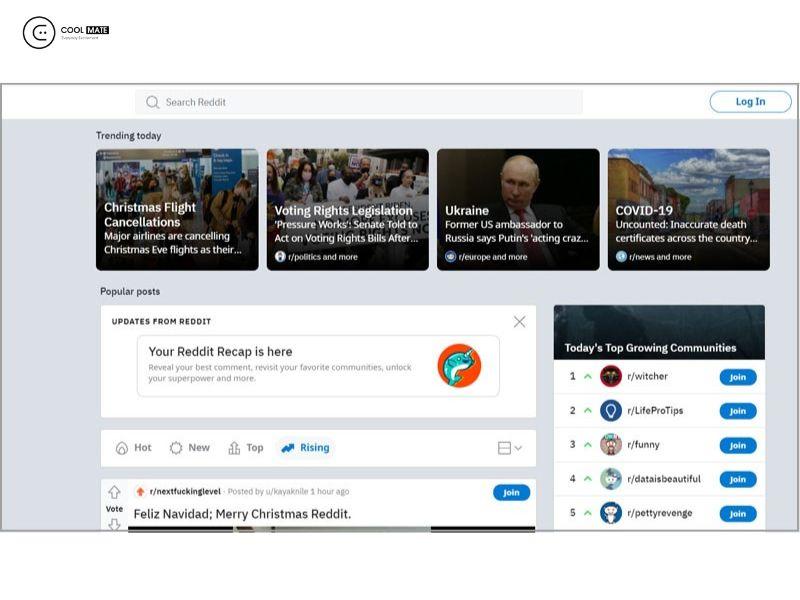Join the r/witcher community

[737, 377]
